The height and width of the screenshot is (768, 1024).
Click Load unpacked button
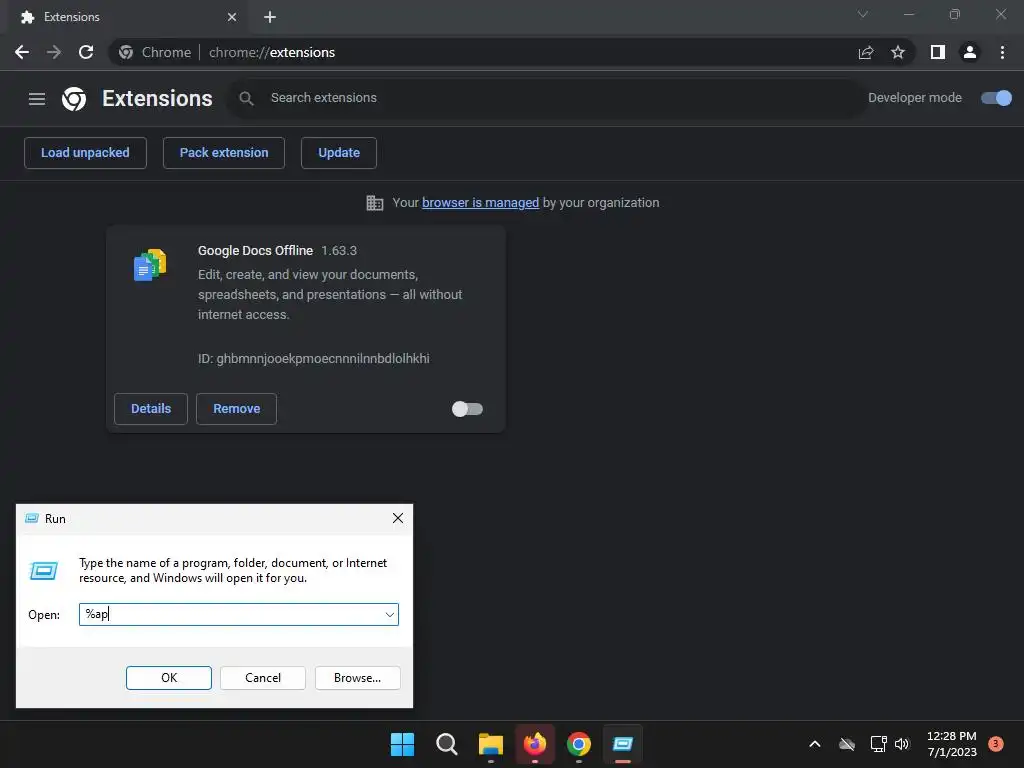pos(85,153)
